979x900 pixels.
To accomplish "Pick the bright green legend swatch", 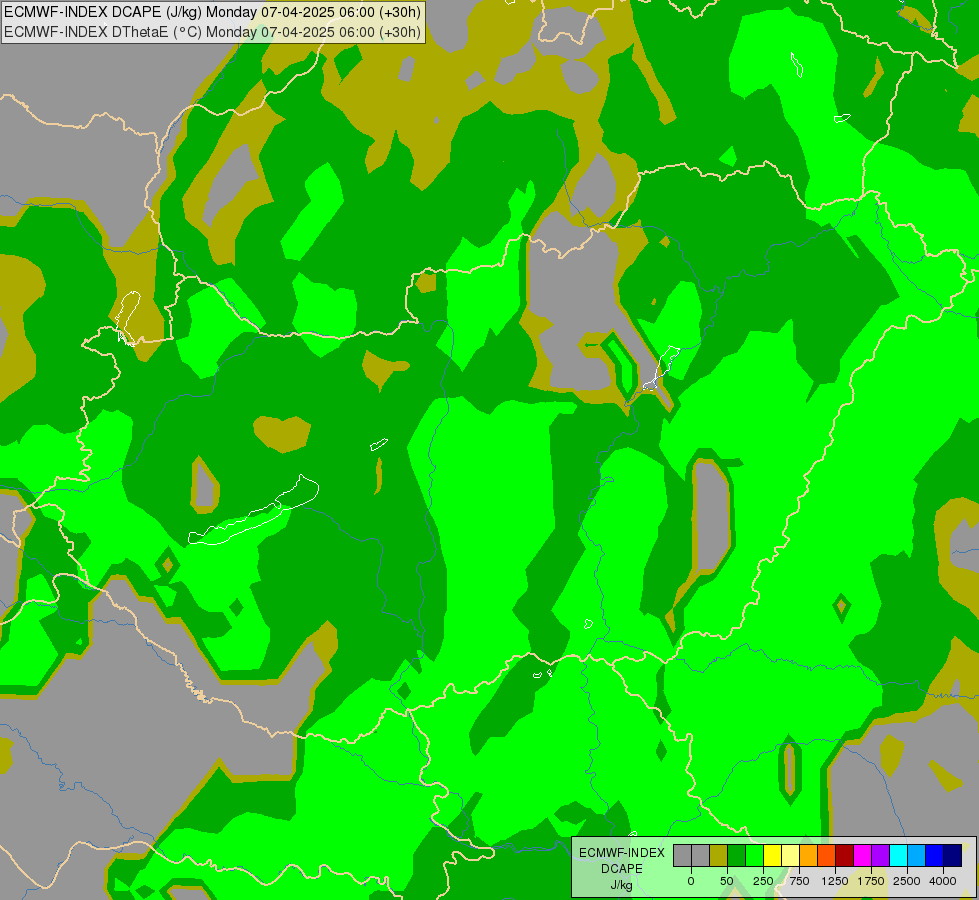I will (x=755, y=856).
